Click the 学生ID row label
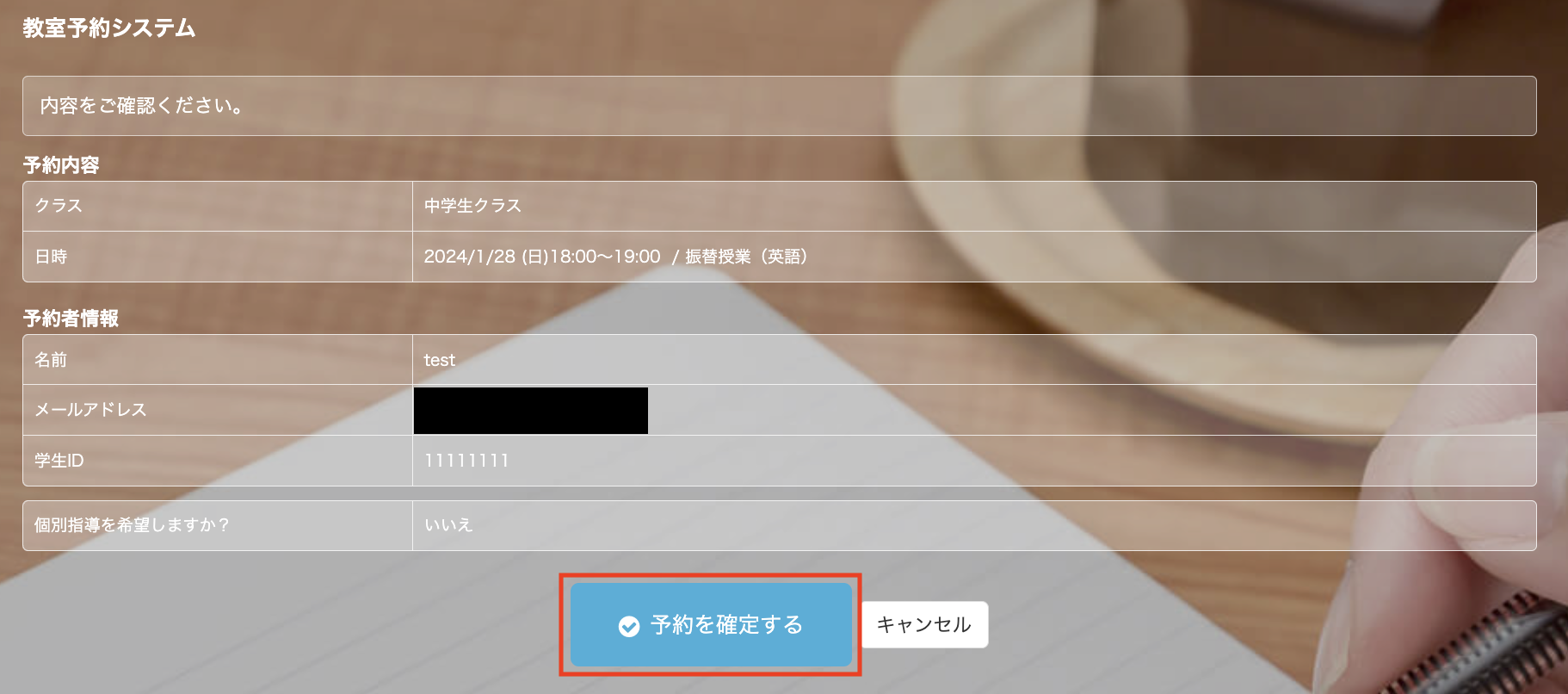This screenshot has width=1568, height=694. 59,461
